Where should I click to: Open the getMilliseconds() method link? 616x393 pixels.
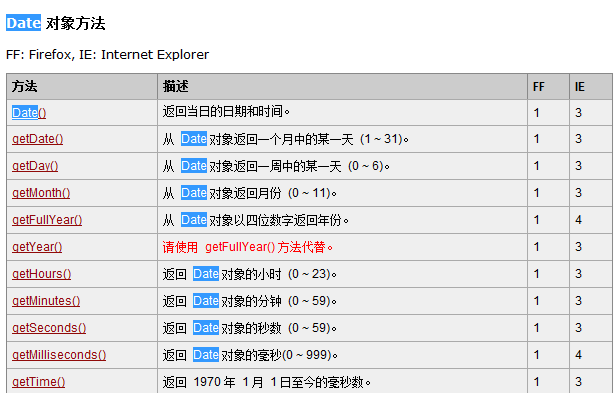(x=59, y=355)
